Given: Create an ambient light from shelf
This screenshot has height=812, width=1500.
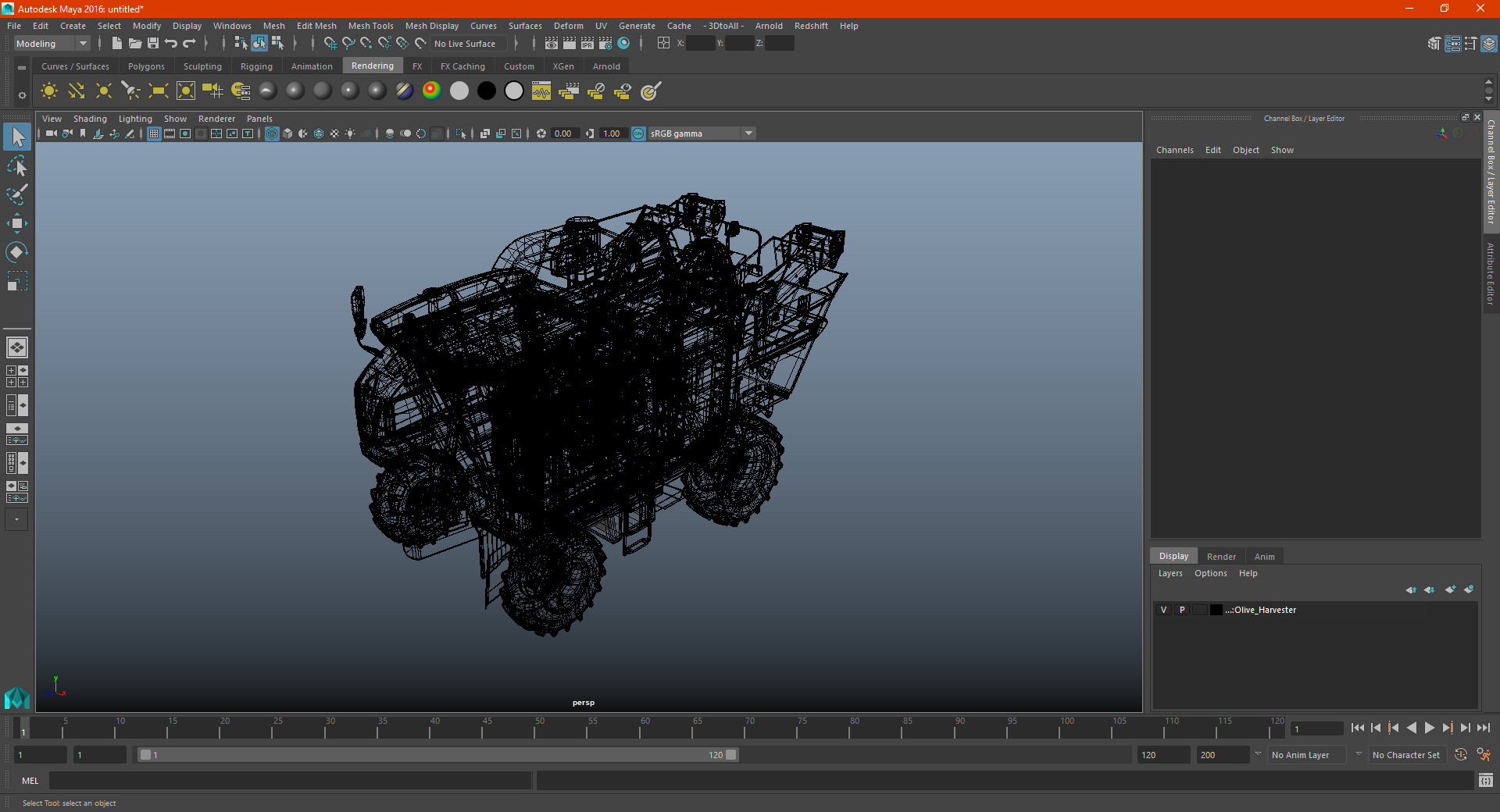Looking at the screenshot, I should pos(49,91).
